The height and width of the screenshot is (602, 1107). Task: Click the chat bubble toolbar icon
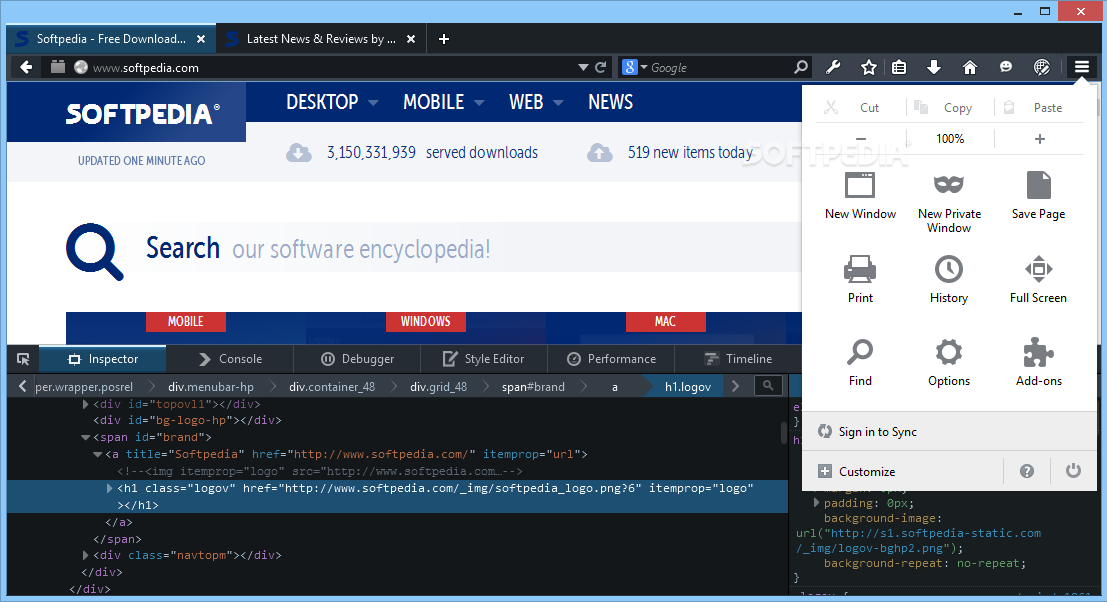pyautogui.click(x=1006, y=67)
